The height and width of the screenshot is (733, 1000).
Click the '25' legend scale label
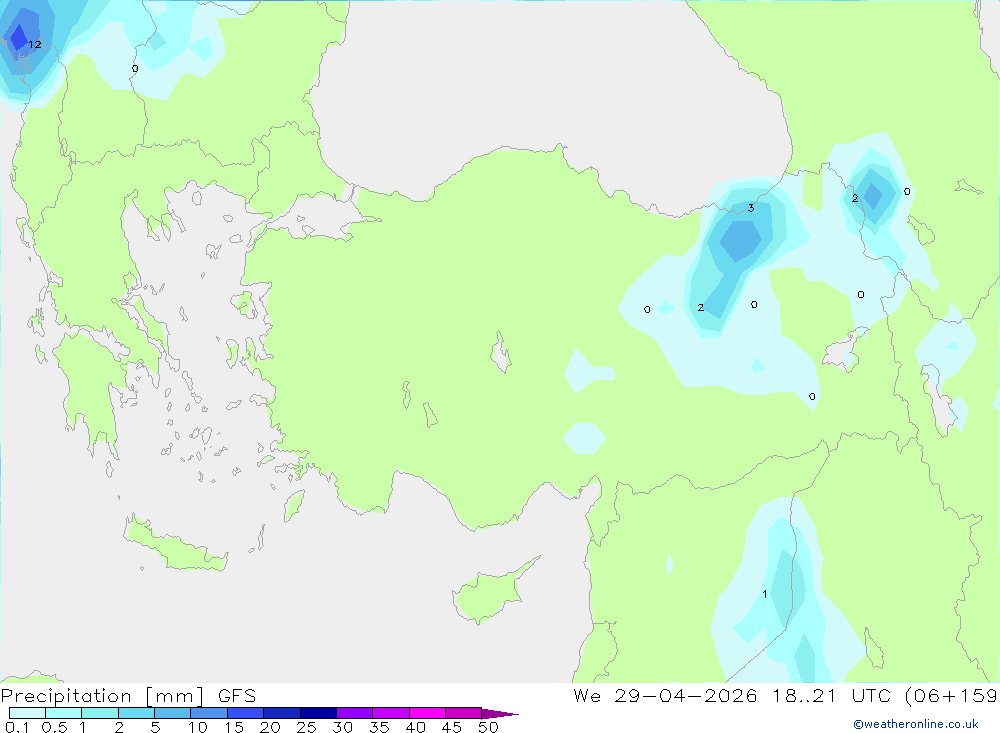pos(307,727)
